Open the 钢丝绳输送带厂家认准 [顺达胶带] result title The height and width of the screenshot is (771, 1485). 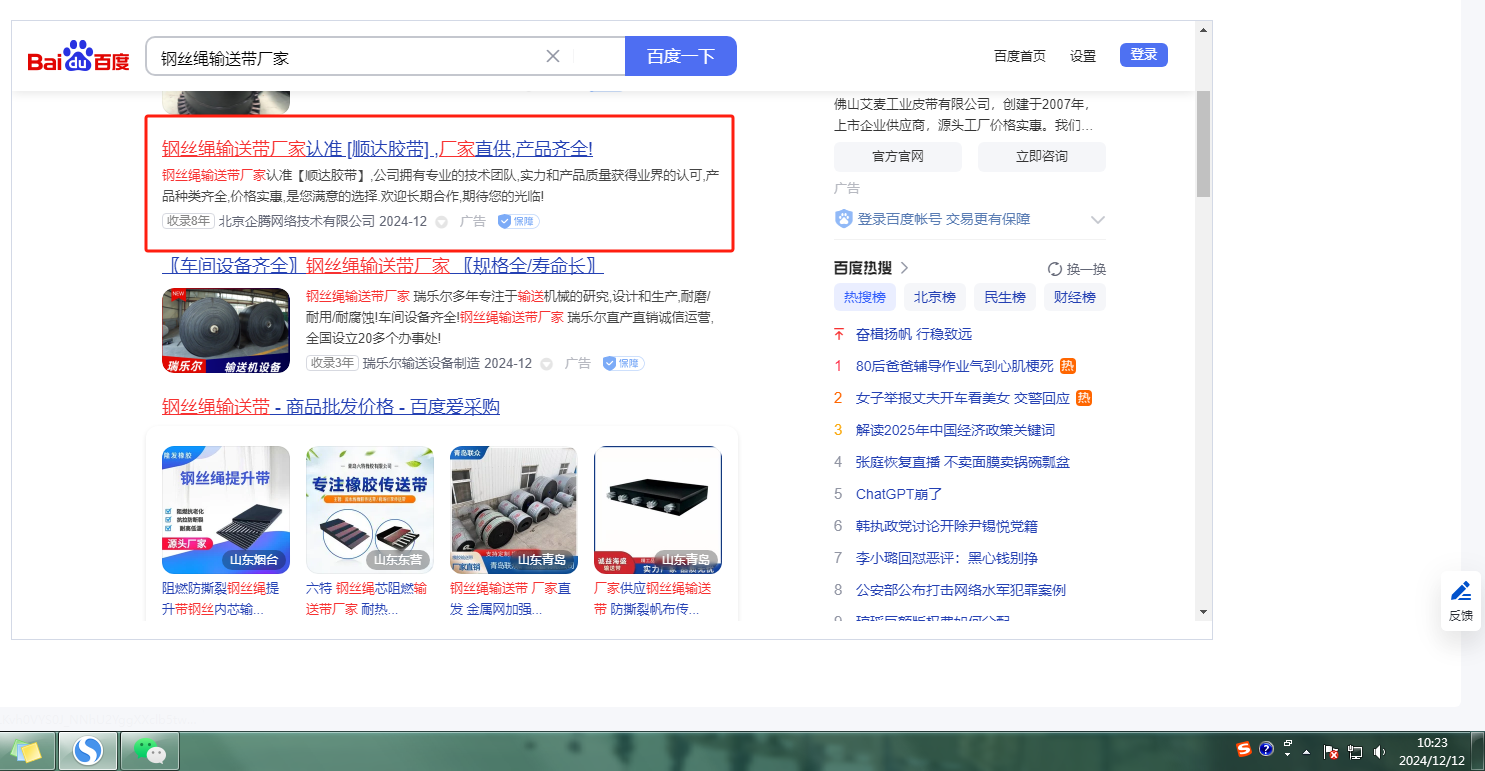click(378, 149)
